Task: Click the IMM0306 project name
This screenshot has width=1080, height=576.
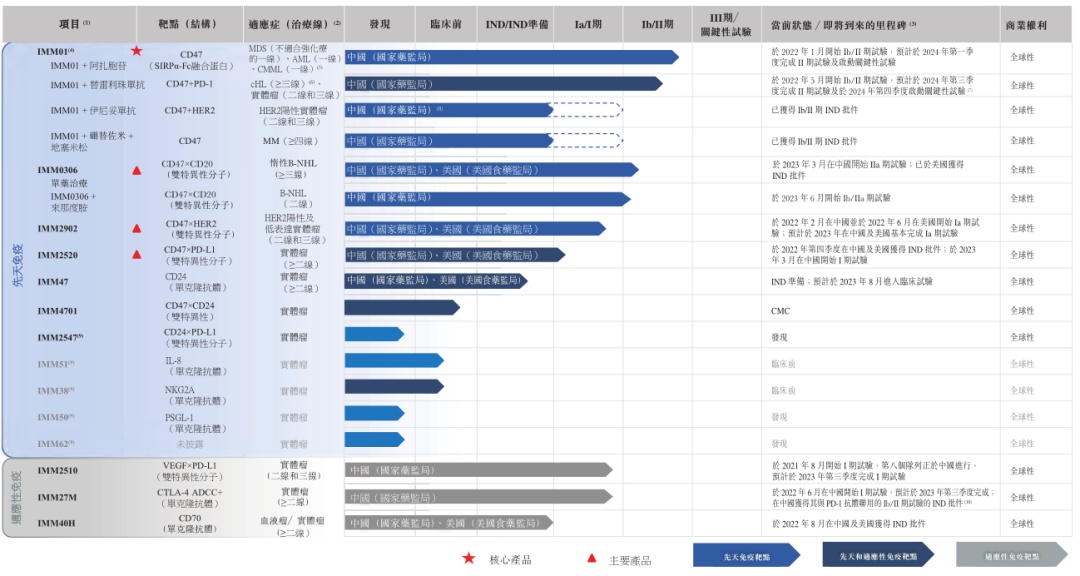Action: 57,170
